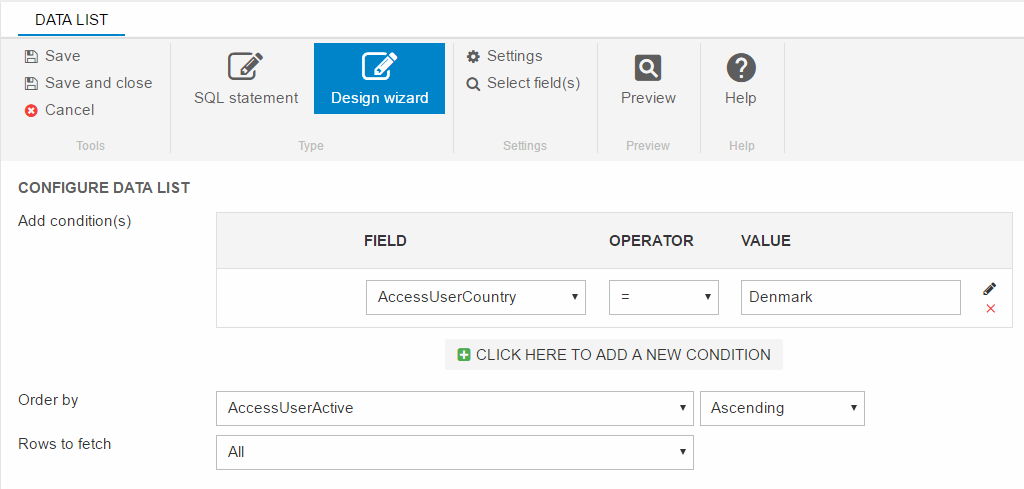Open the operator equals dropdown
This screenshot has height=489, width=1024.
(663, 297)
